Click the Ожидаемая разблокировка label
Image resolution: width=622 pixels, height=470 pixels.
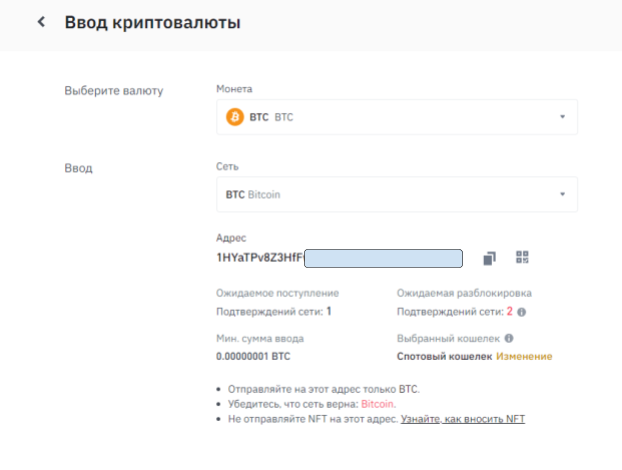pos(464,293)
